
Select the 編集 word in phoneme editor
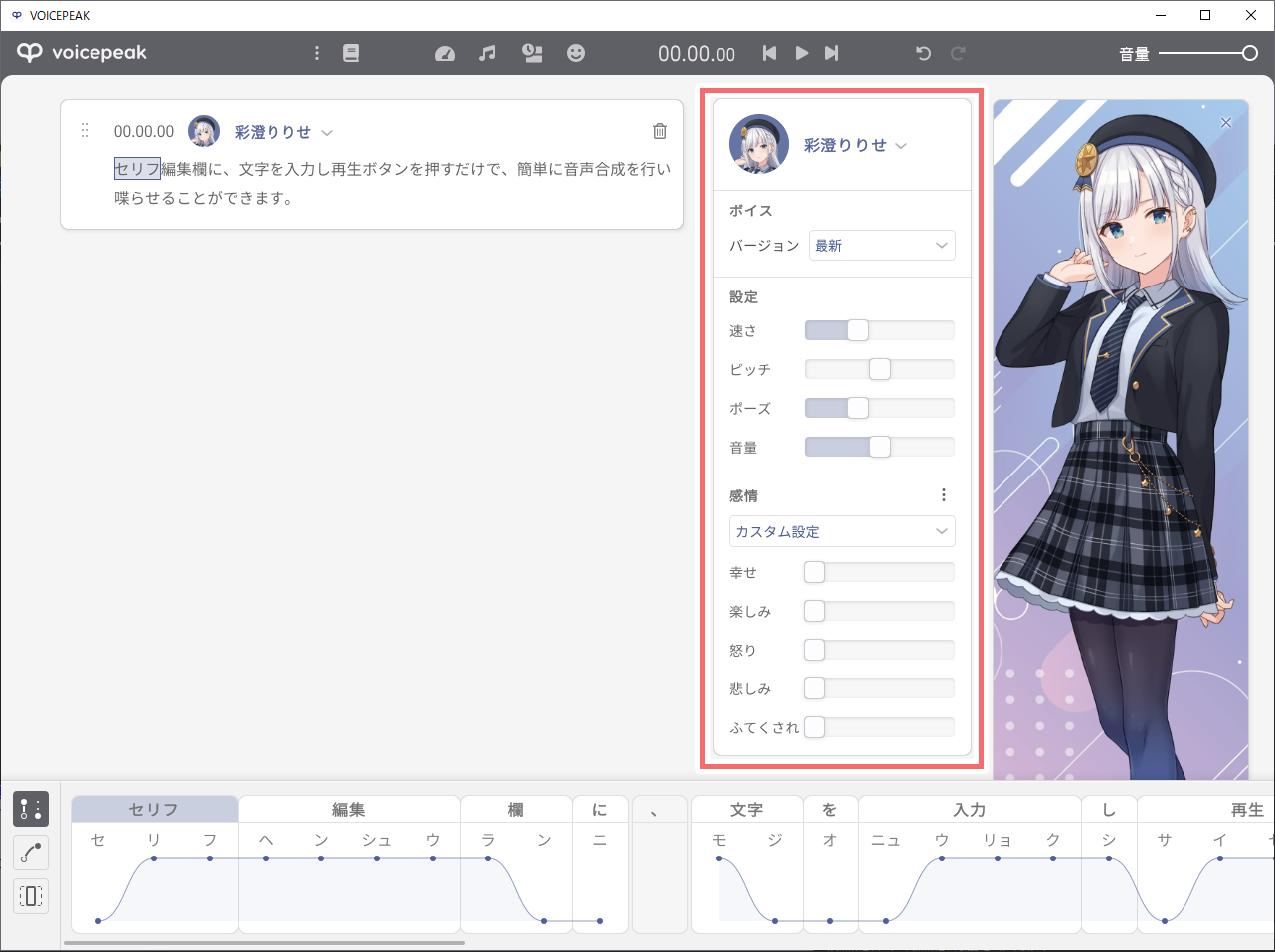(x=349, y=809)
